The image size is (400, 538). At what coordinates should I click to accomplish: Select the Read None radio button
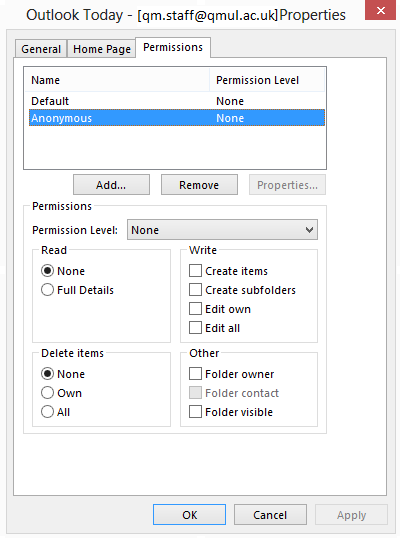click(x=47, y=271)
